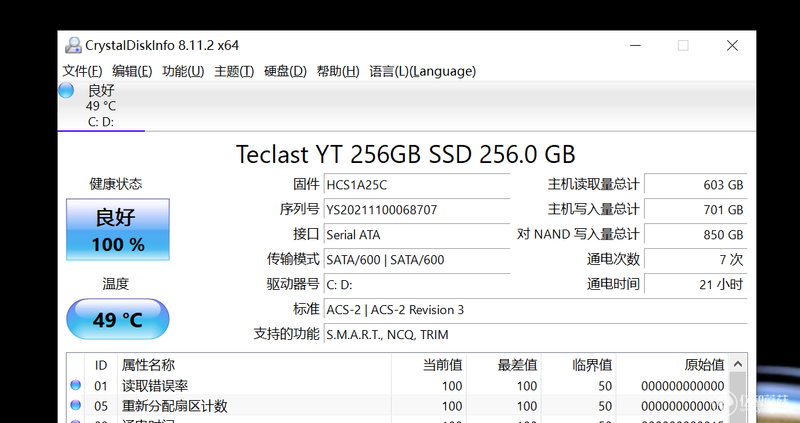Image resolution: width=800 pixels, height=423 pixels.
Task: Select the C: D: disk tab
Action: [101, 106]
